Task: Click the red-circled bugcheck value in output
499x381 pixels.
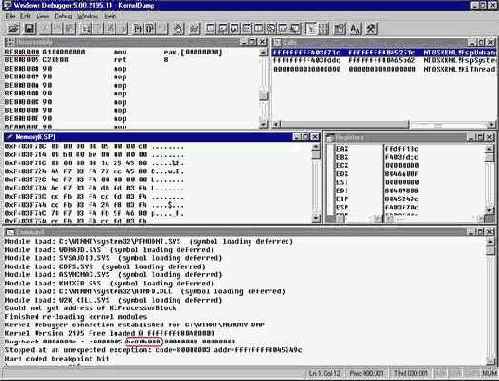Action: (144, 341)
